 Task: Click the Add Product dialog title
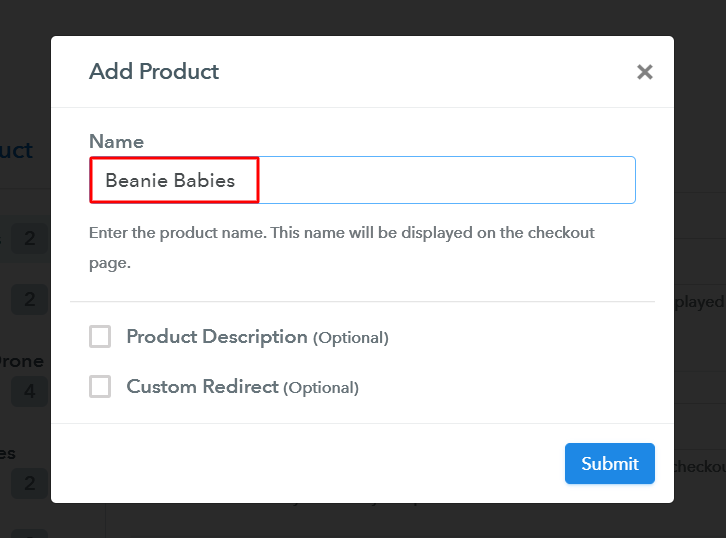(x=154, y=71)
